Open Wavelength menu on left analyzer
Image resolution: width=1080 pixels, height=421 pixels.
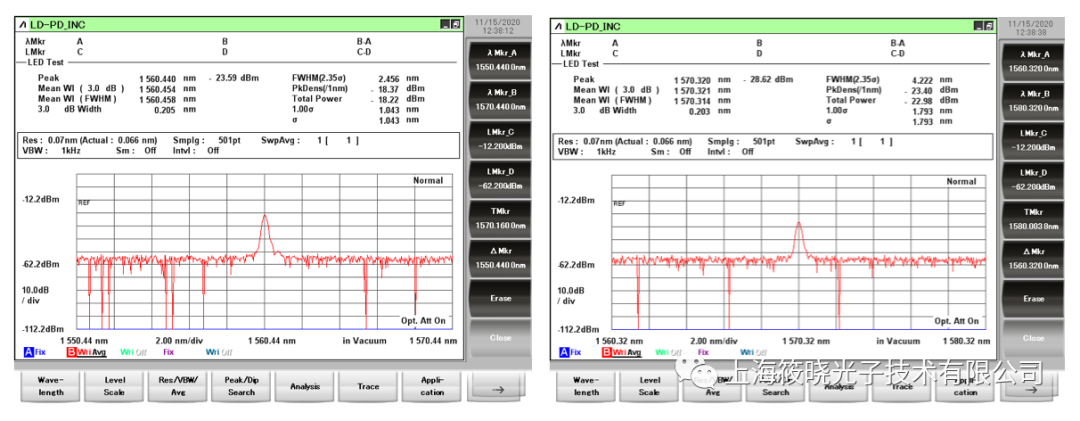tap(51, 386)
